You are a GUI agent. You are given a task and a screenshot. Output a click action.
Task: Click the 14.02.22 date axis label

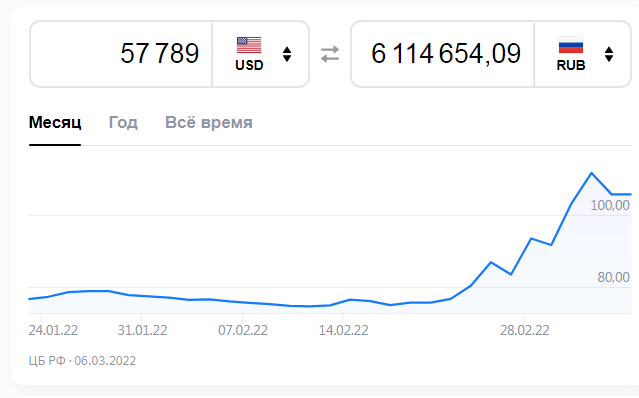tap(343, 330)
